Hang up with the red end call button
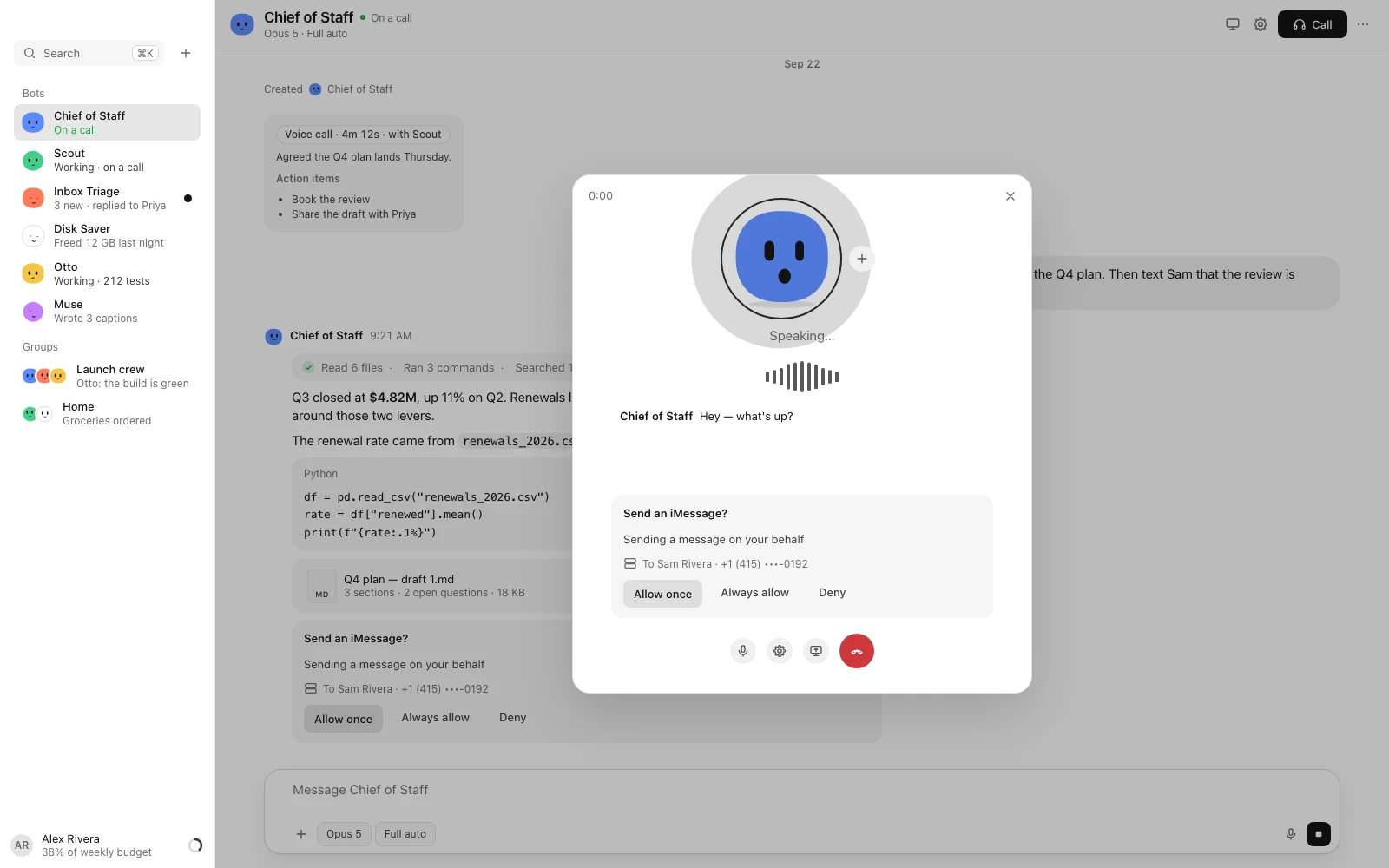 857,651
